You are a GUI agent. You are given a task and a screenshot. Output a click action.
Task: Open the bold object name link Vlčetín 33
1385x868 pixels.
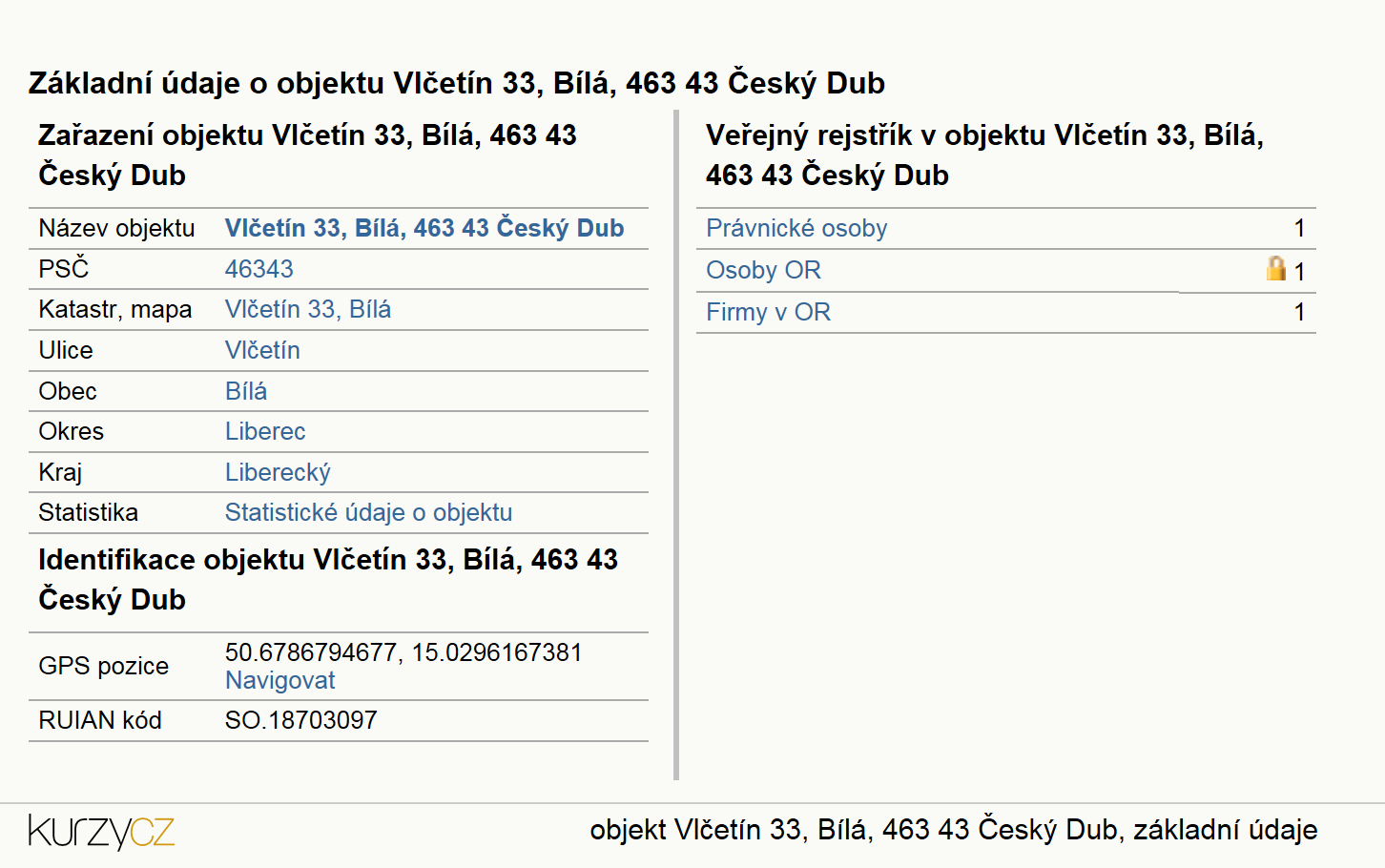tap(424, 228)
